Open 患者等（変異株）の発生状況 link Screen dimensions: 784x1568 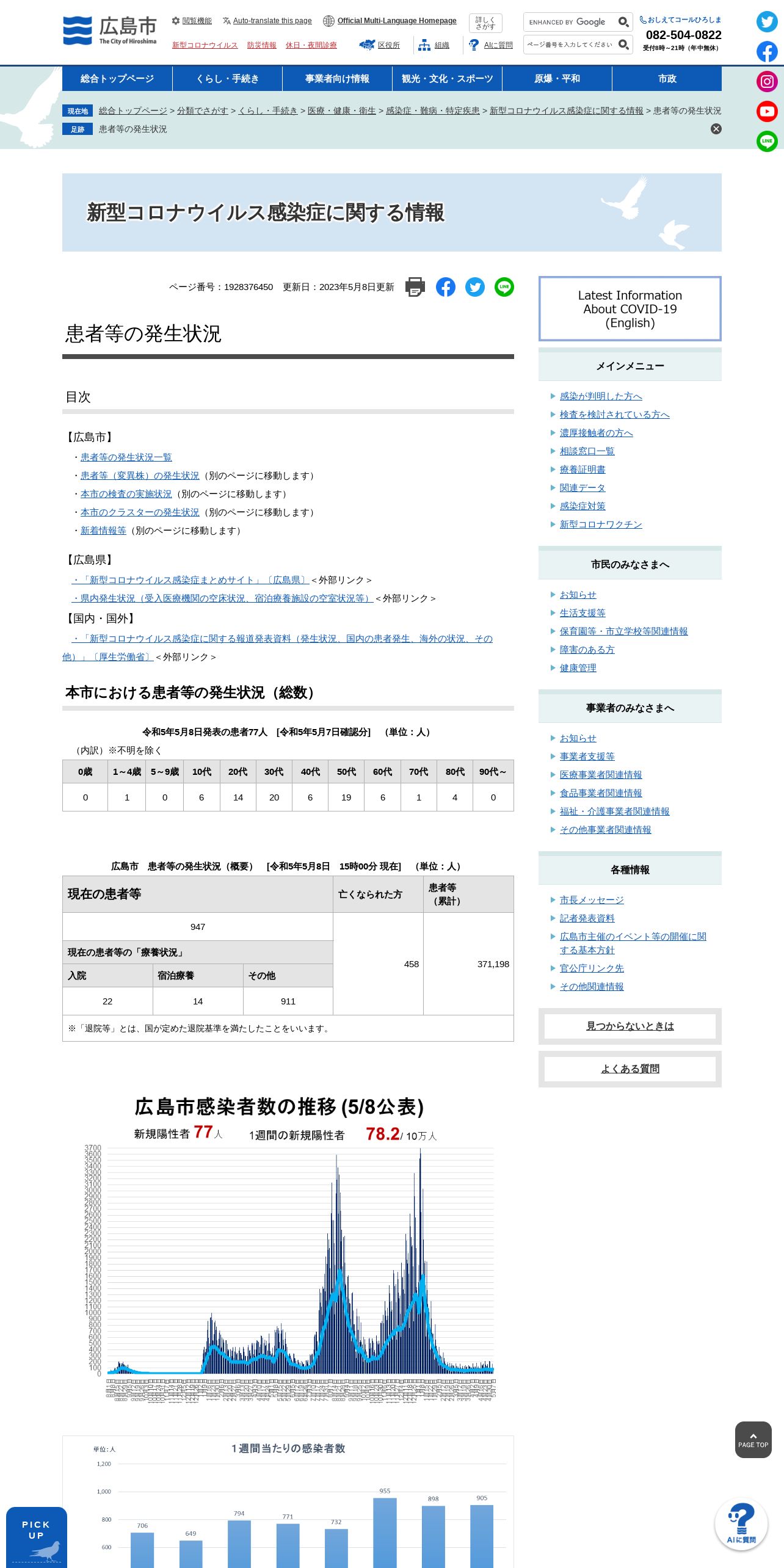click(140, 476)
